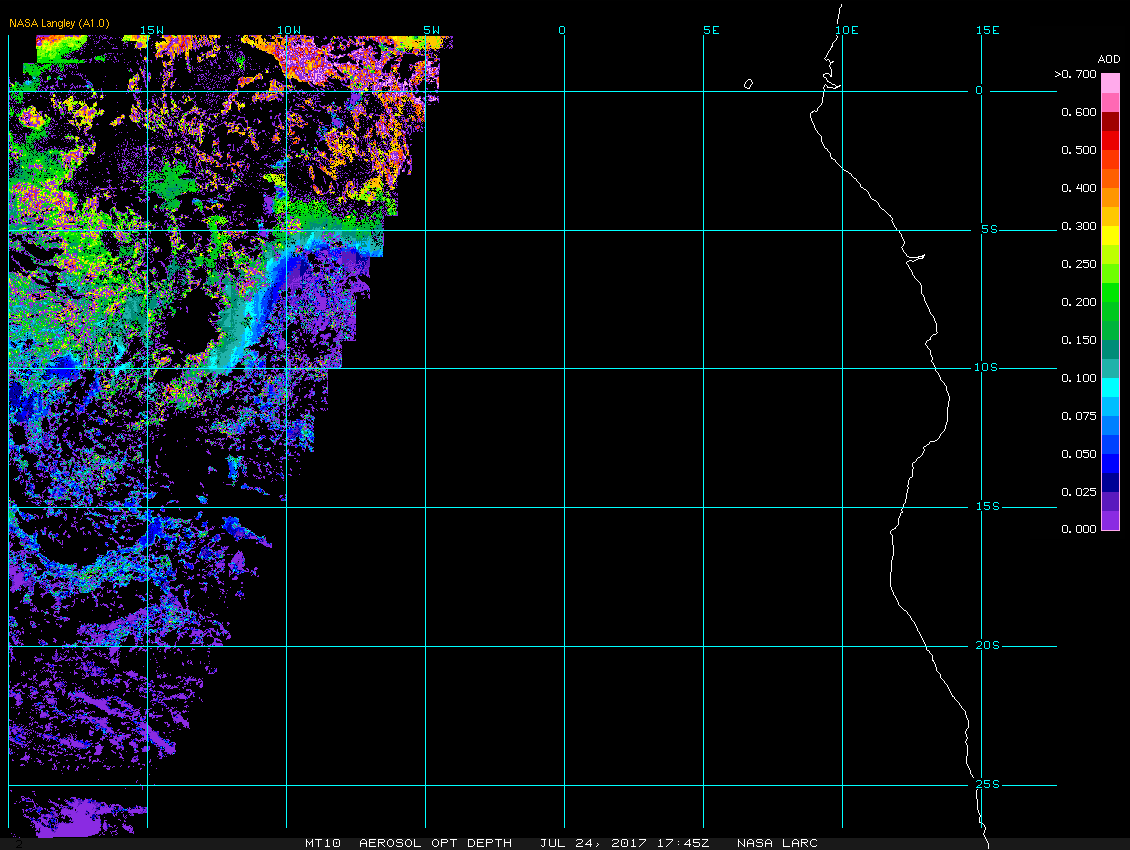Click the 15S latitude label
The image size is (1130, 850).
987,507
